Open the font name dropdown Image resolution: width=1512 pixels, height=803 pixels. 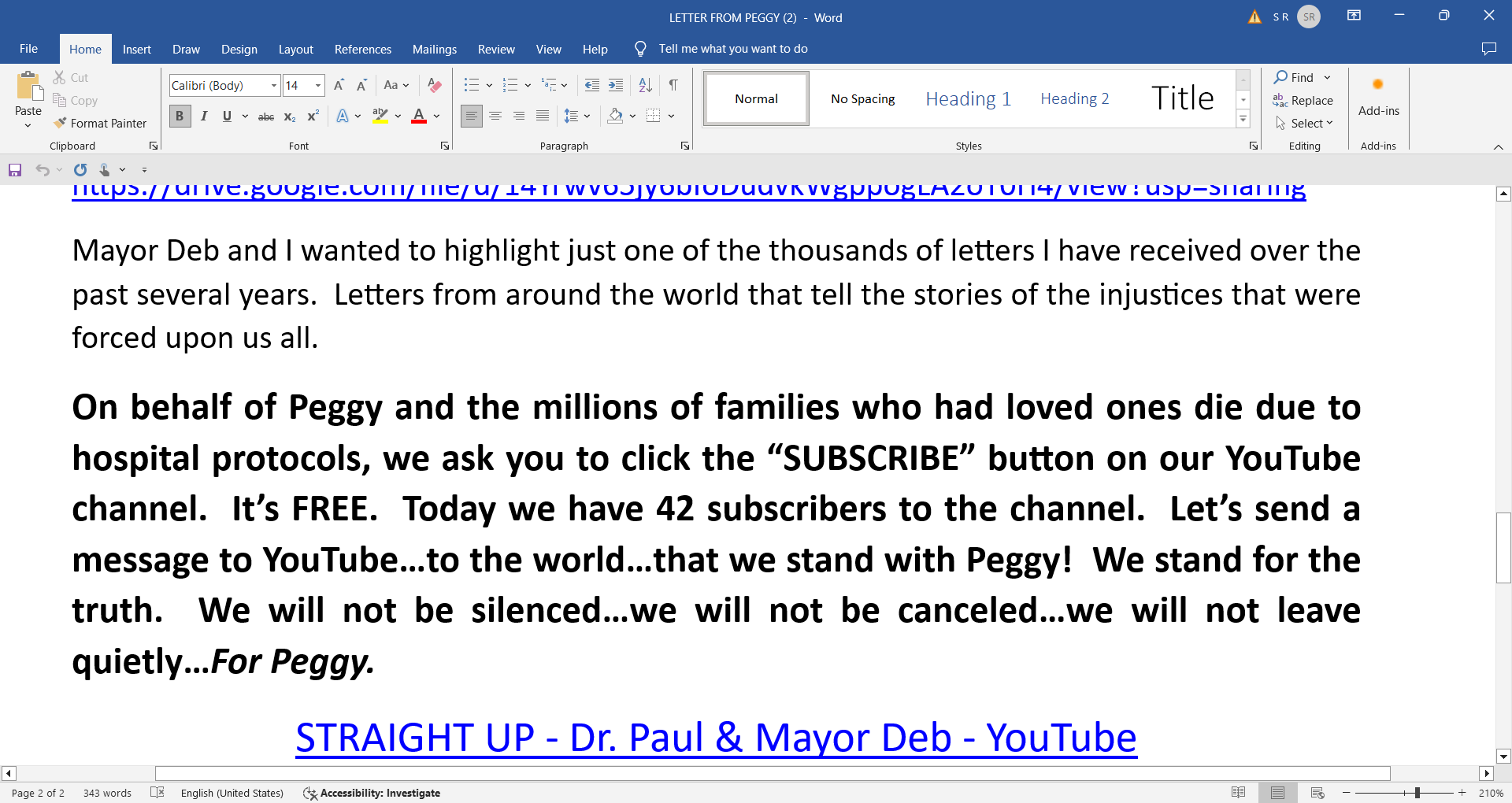(x=274, y=85)
